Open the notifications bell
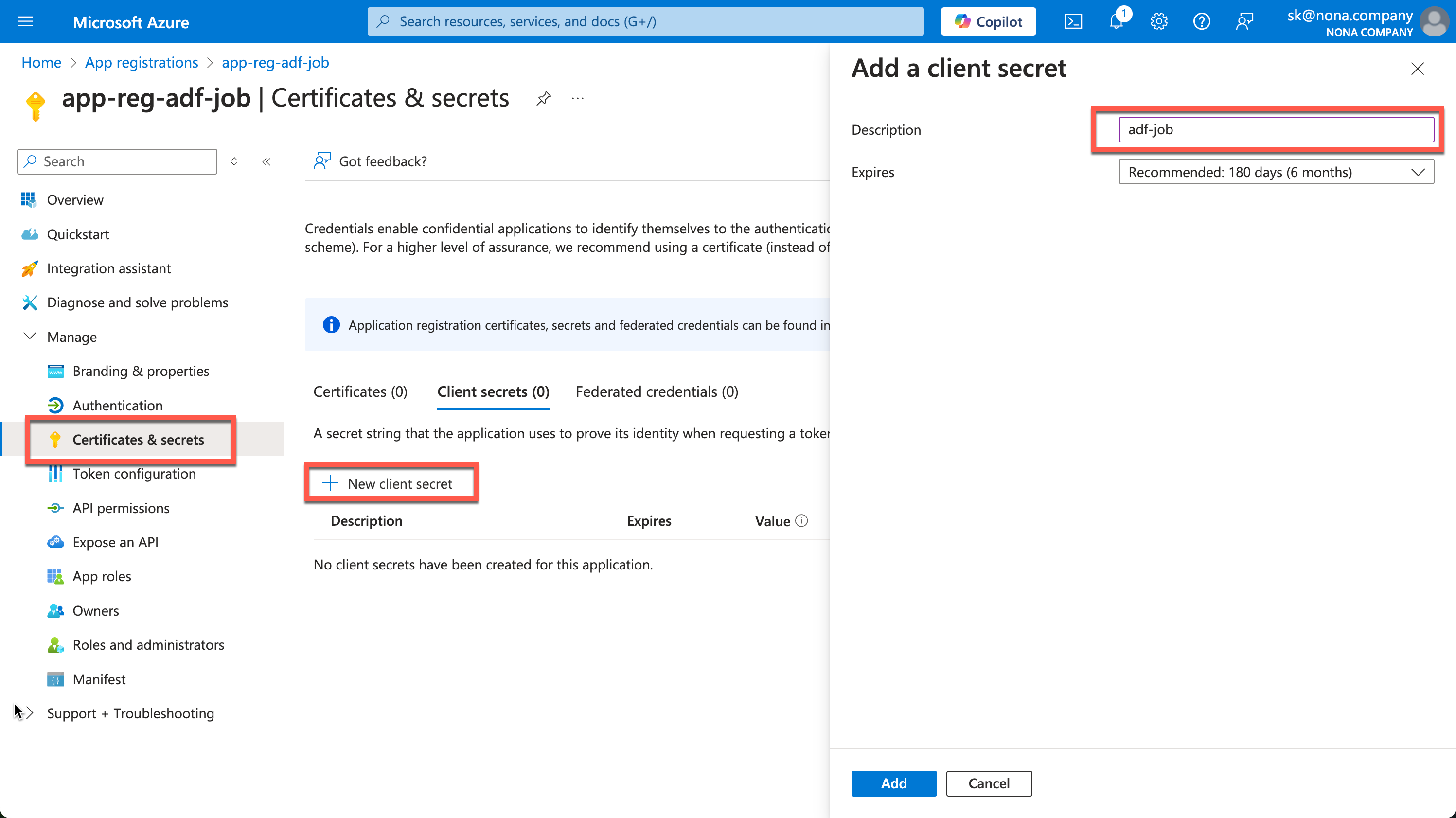The image size is (1456, 818). 1116,21
